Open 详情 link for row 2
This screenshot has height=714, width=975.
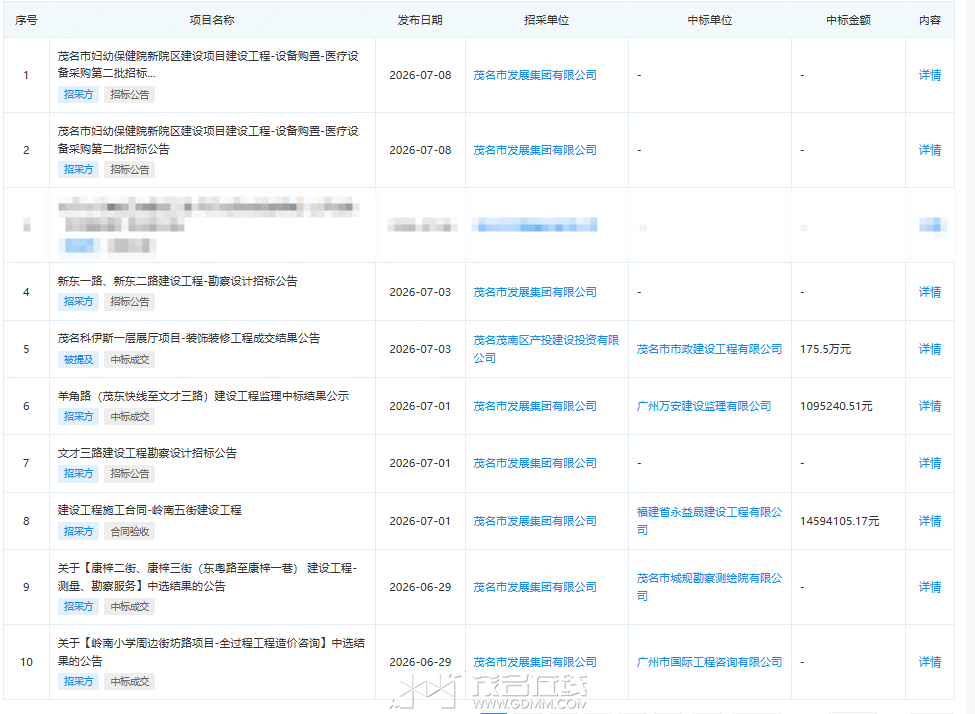930,150
